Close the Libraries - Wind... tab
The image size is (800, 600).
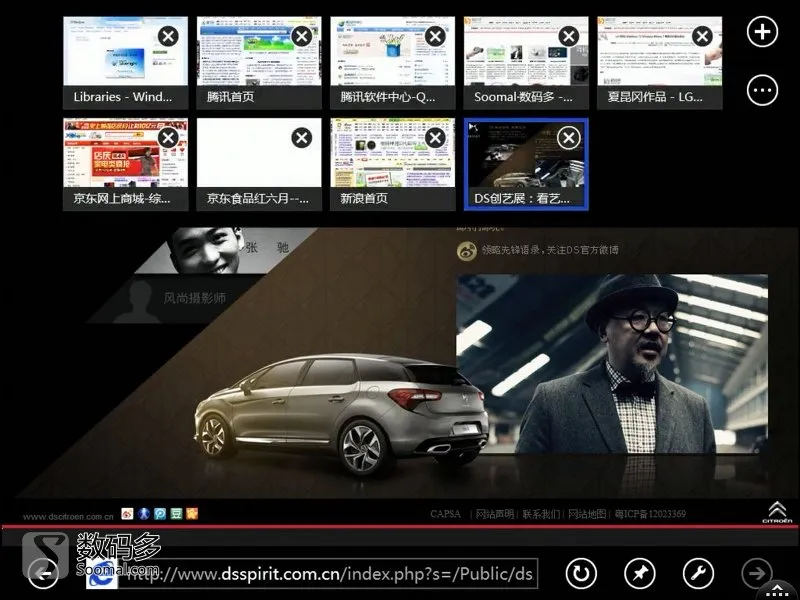[x=168, y=36]
